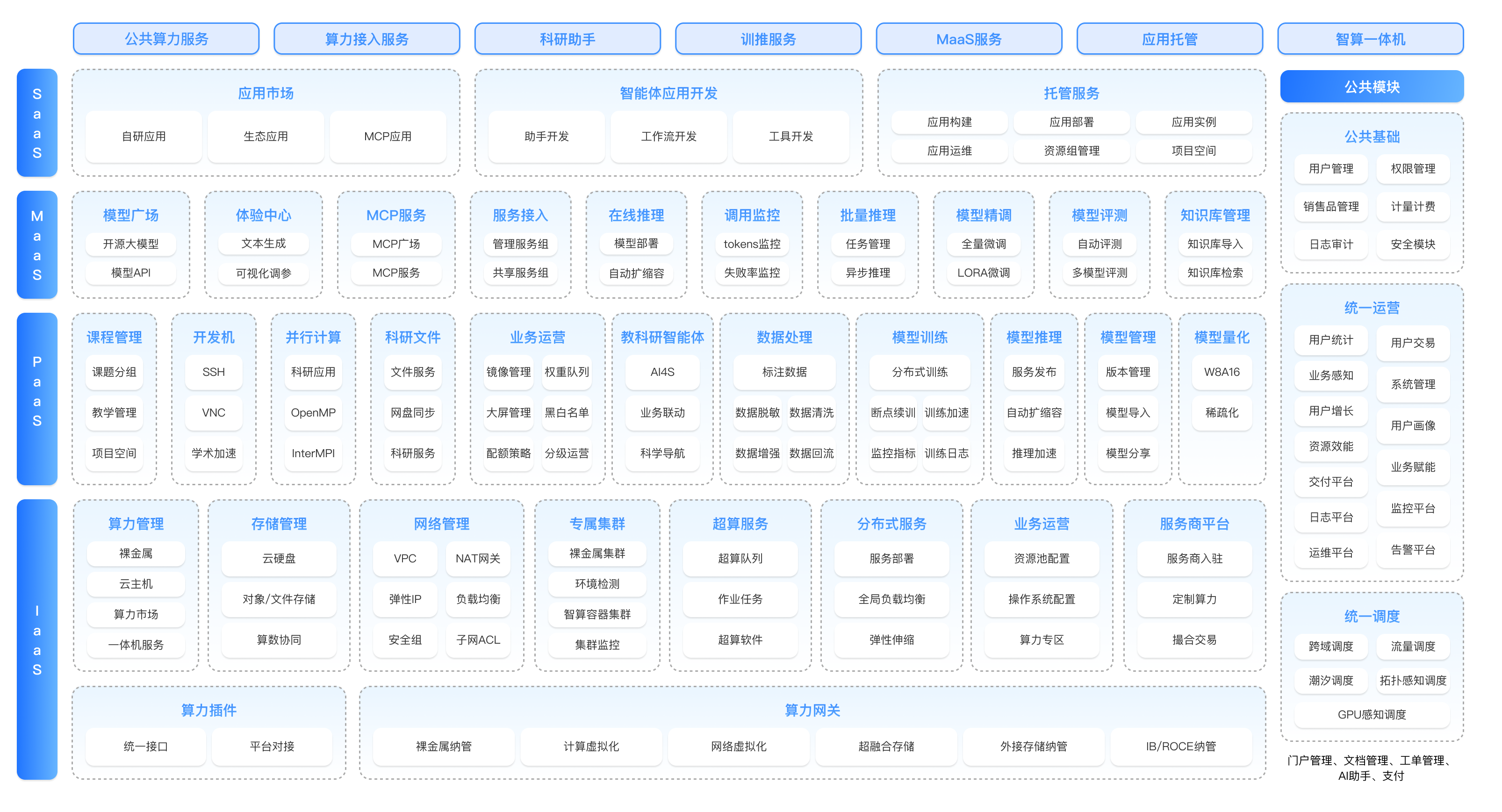Select the AI4S item

[x=662, y=372]
